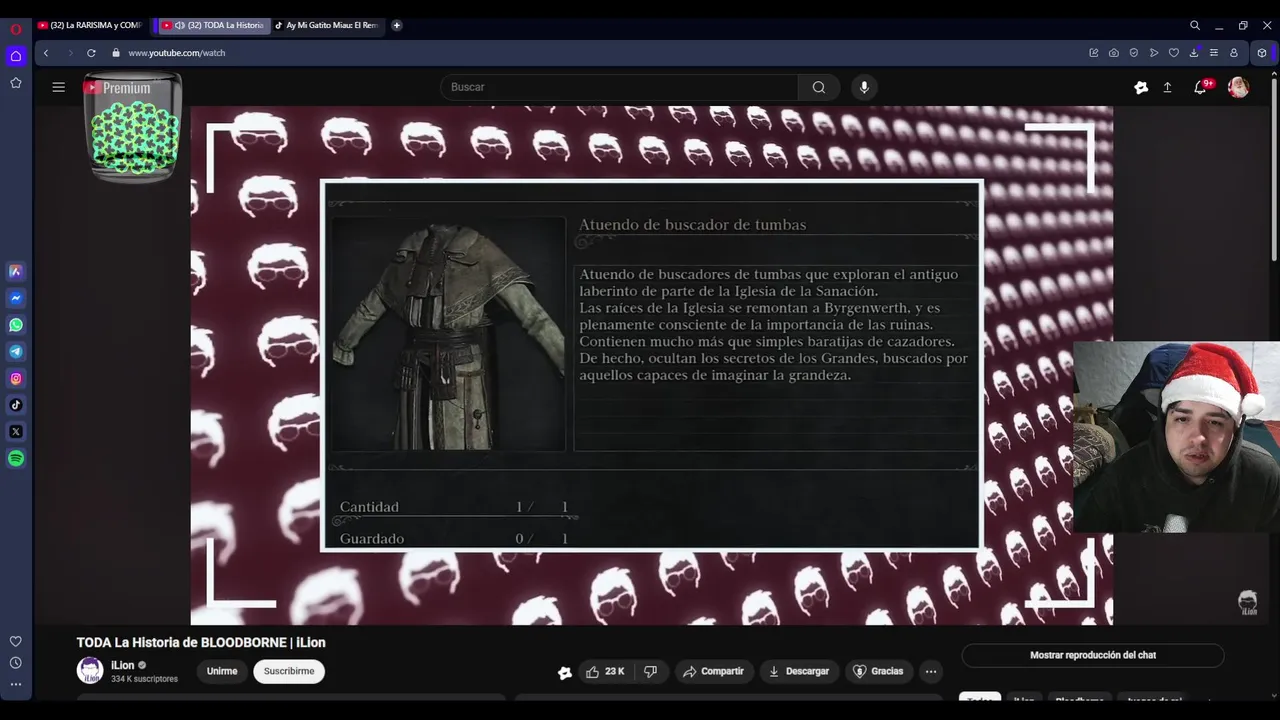Open the YouTube account avatar menu

(1238, 87)
